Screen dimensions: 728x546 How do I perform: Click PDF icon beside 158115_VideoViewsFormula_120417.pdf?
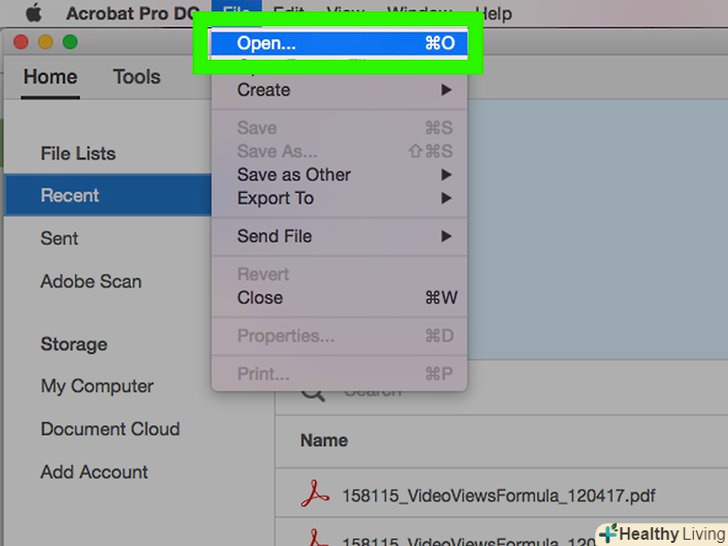coord(315,493)
